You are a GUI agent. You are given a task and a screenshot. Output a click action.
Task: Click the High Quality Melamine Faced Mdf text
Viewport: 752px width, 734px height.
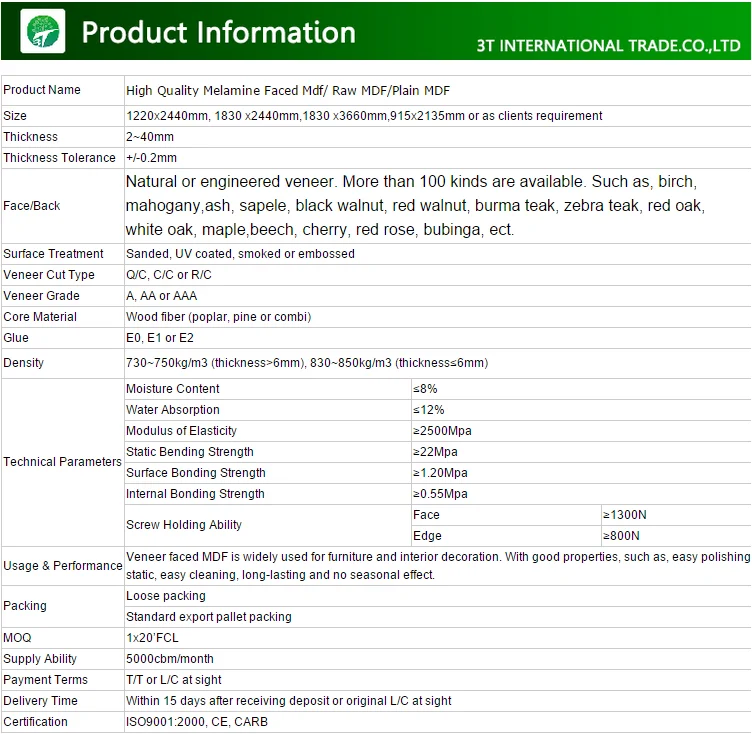(x=288, y=91)
